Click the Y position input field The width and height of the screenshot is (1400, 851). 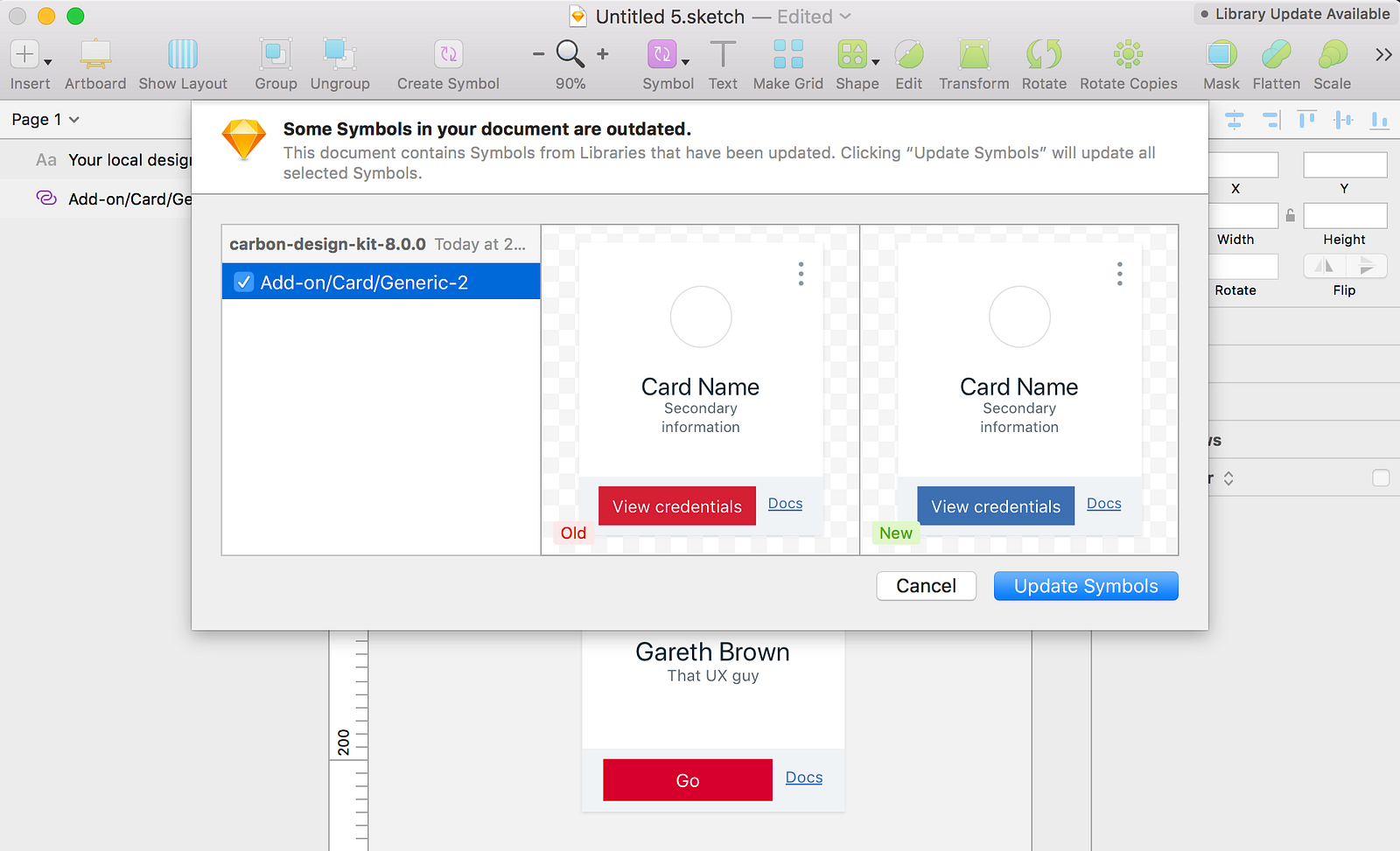pos(1345,164)
